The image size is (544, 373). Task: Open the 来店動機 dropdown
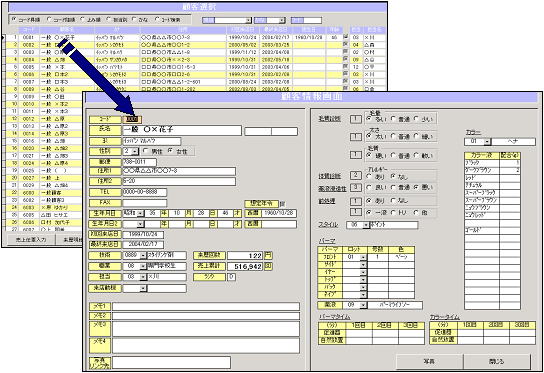tap(143, 288)
